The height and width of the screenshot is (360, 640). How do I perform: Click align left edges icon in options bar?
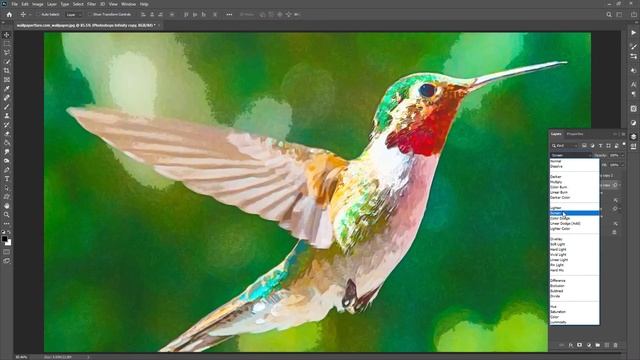(x=143, y=15)
